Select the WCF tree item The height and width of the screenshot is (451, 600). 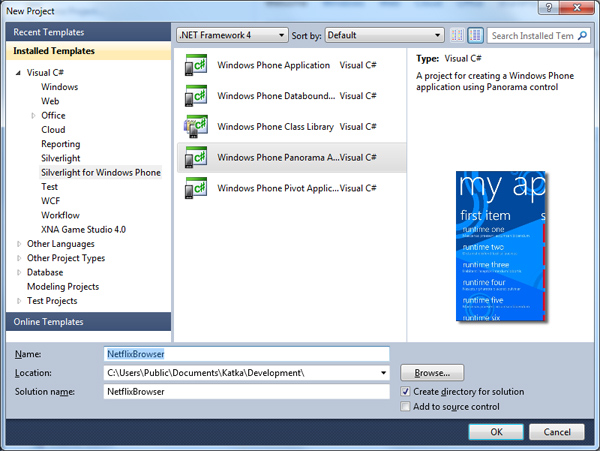click(51, 201)
